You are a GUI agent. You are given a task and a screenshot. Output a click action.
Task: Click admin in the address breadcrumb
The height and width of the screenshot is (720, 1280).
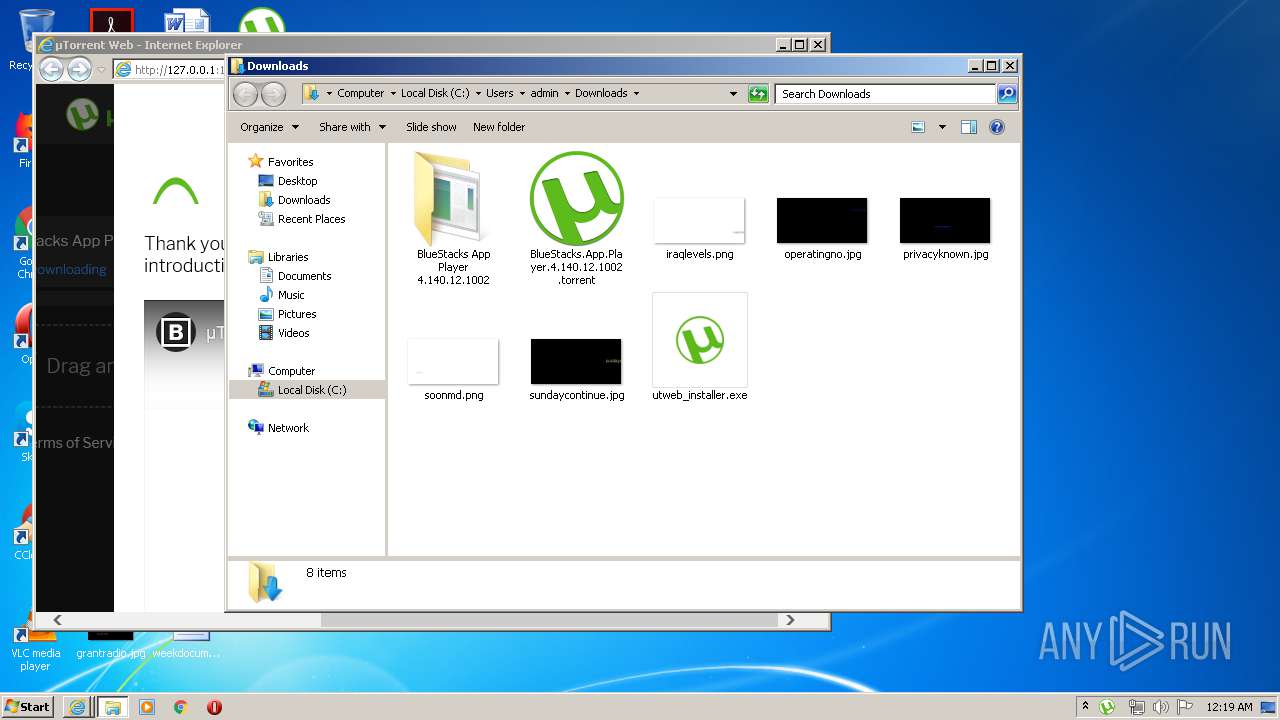pos(544,93)
